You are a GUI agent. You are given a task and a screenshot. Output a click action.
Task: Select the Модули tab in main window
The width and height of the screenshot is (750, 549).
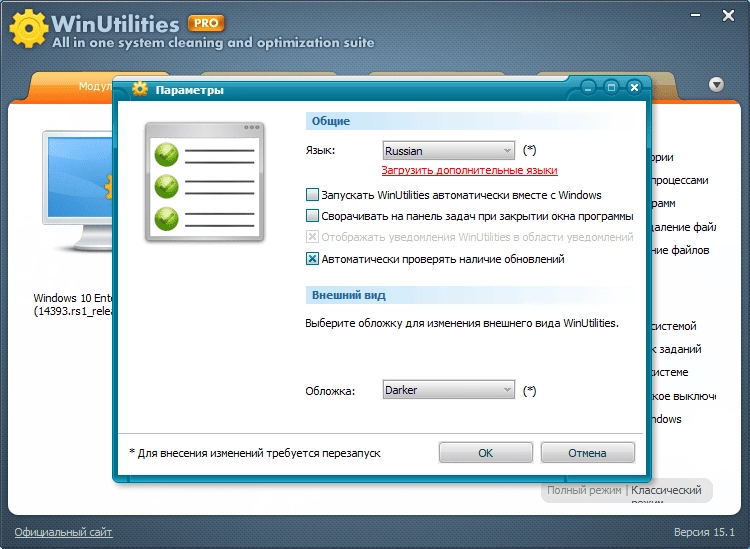click(x=96, y=86)
